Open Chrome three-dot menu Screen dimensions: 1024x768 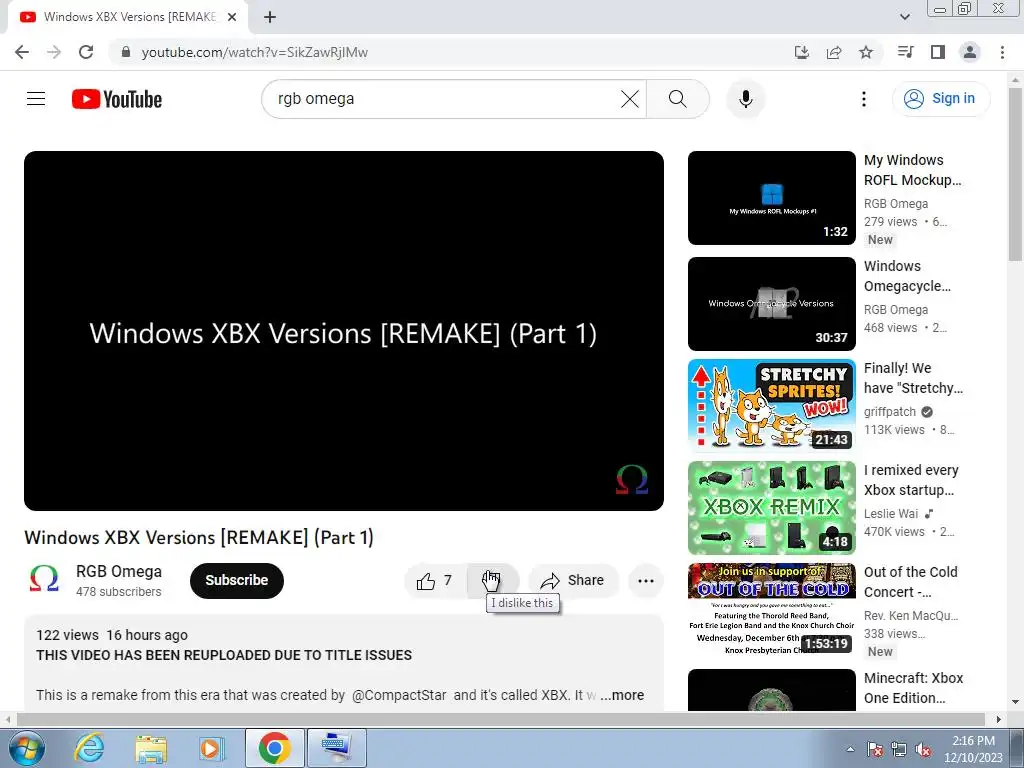(x=1002, y=52)
